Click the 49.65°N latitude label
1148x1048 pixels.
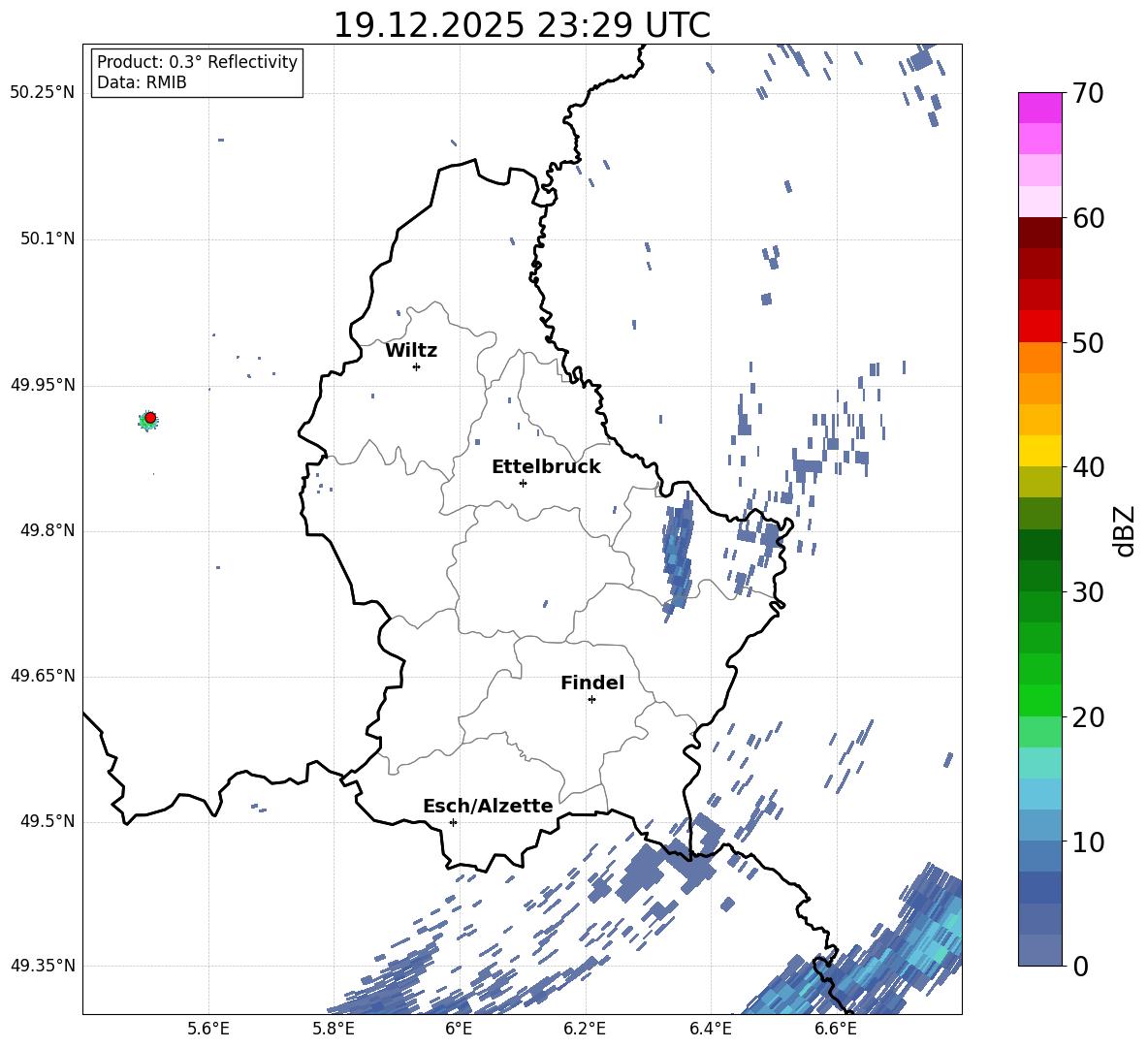point(43,676)
